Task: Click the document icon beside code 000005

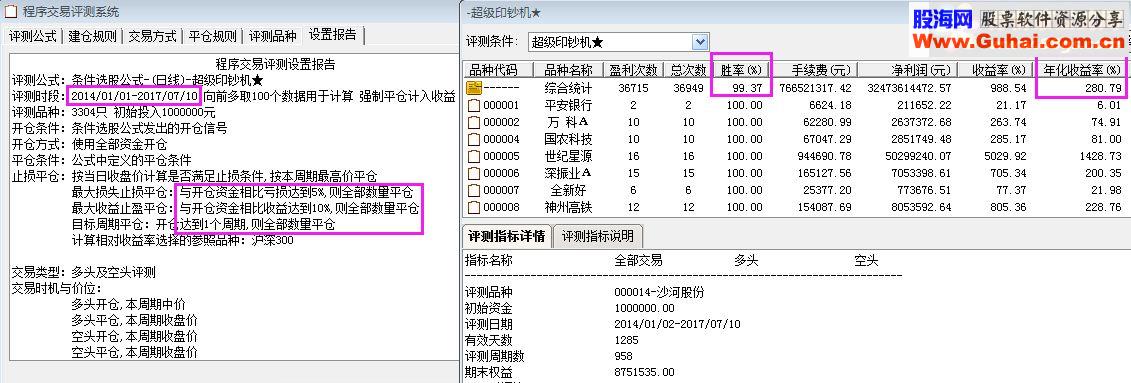Action: click(474, 156)
